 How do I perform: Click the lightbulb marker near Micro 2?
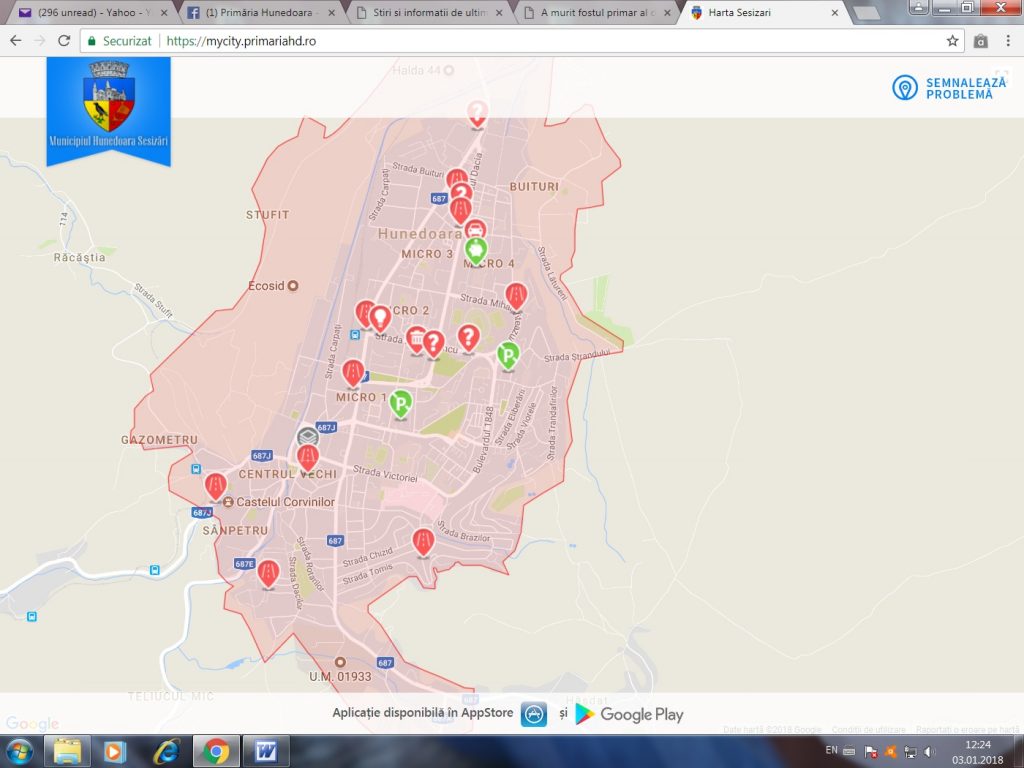click(x=379, y=317)
